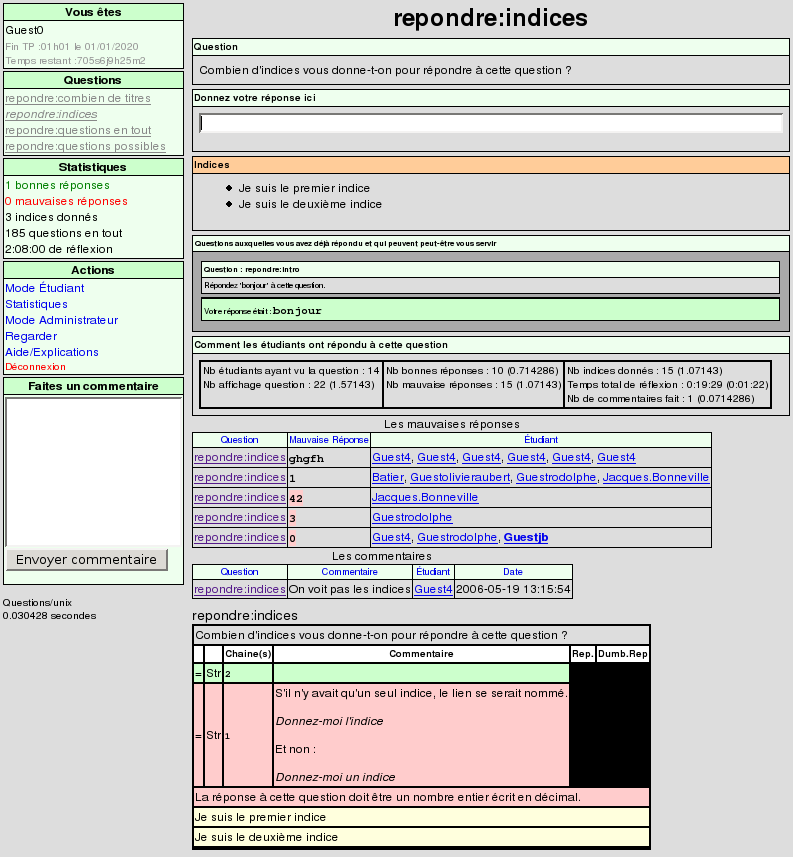Click Guestrodolphe in the answer 3 row
Image resolution: width=793 pixels, height=857 pixels.
412,517
